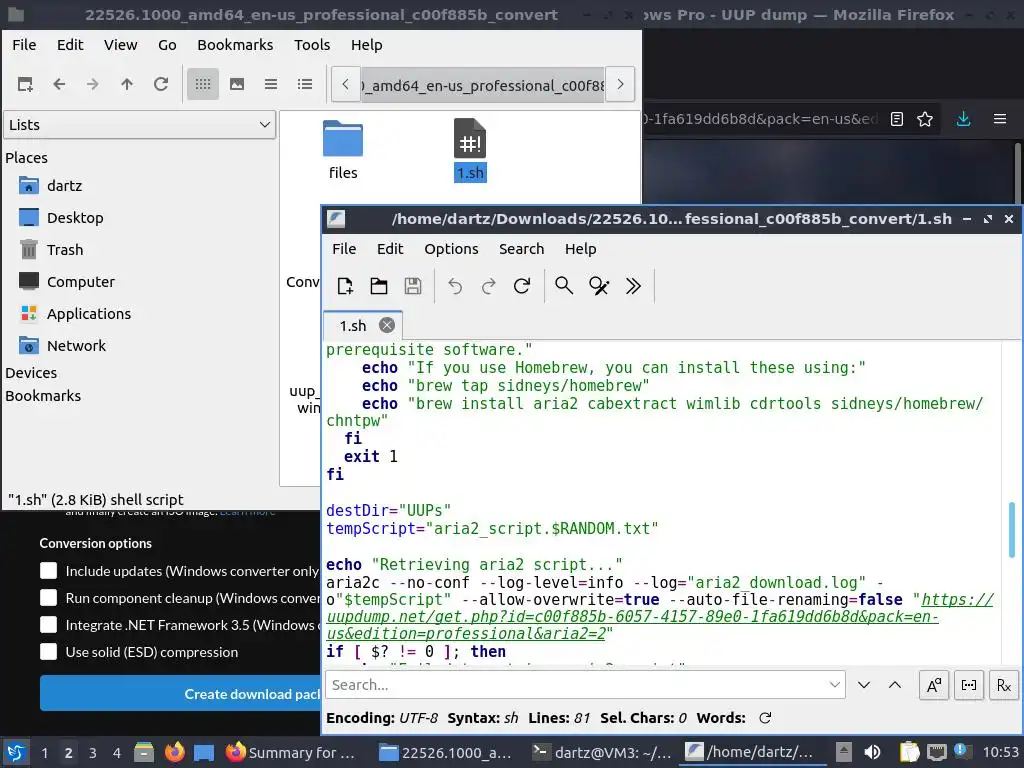Open search history dropdown in editor
The image size is (1024, 768).
(835, 685)
